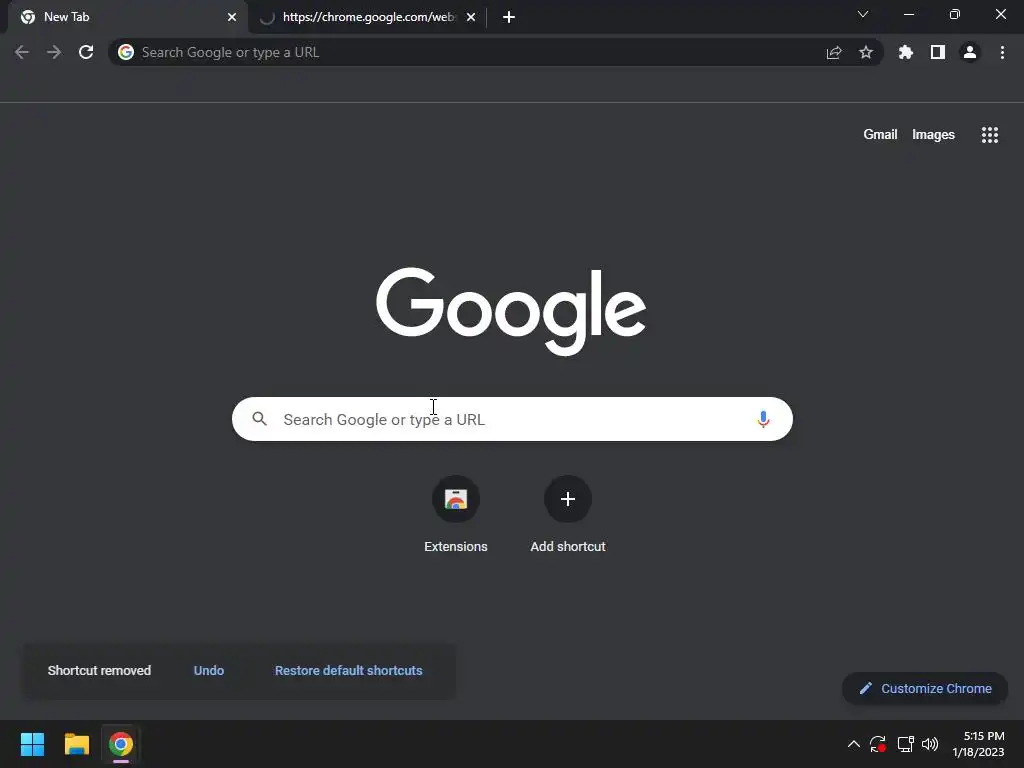Open the Google apps grid
Image resolution: width=1024 pixels, height=768 pixels.
989,135
